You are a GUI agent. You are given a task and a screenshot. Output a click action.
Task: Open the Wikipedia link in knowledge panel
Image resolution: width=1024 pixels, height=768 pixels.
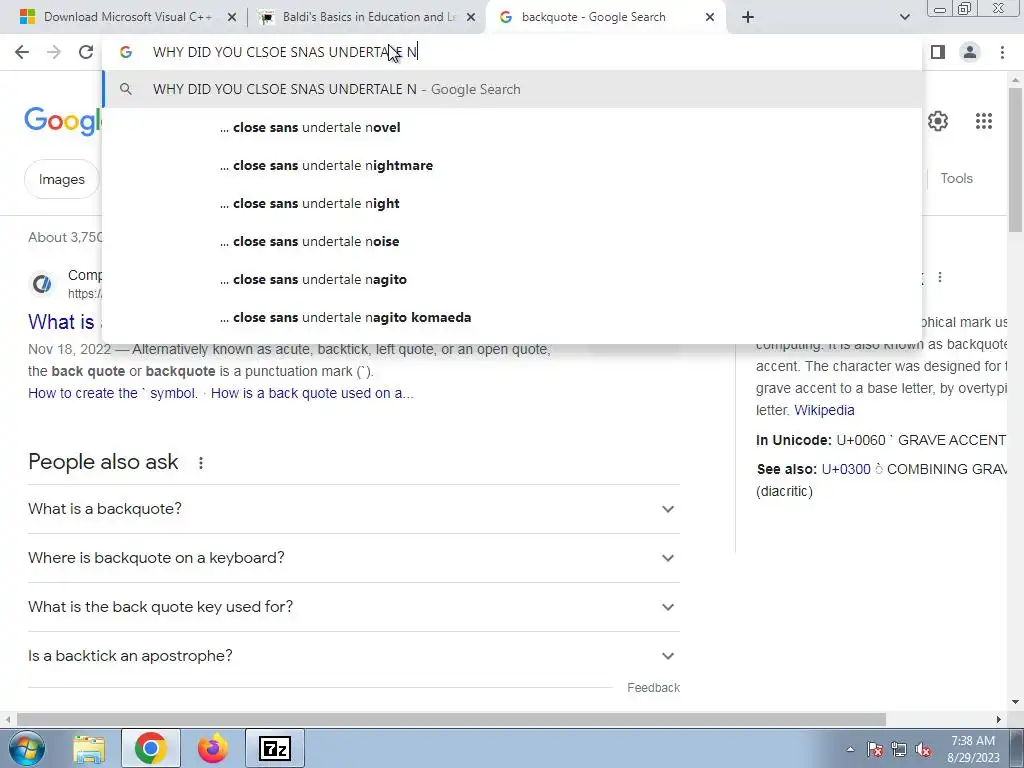[x=824, y=410]
